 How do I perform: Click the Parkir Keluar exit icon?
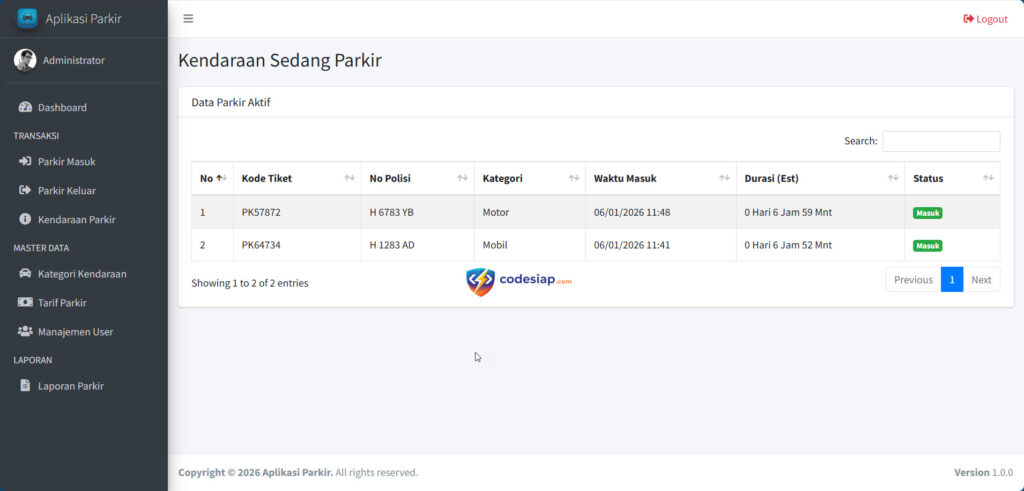(x=25, y=190)
